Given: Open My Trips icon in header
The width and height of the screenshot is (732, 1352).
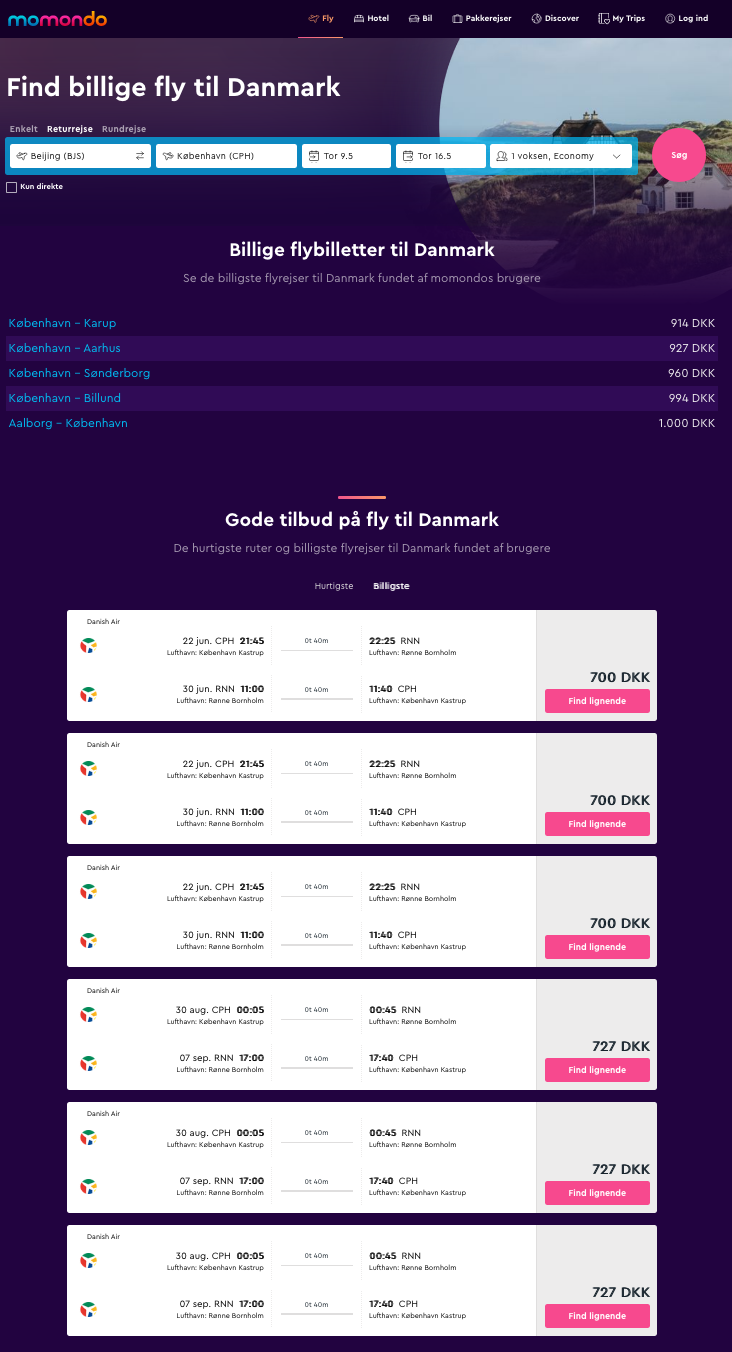Looking at the screenshot, I should 604,19.
